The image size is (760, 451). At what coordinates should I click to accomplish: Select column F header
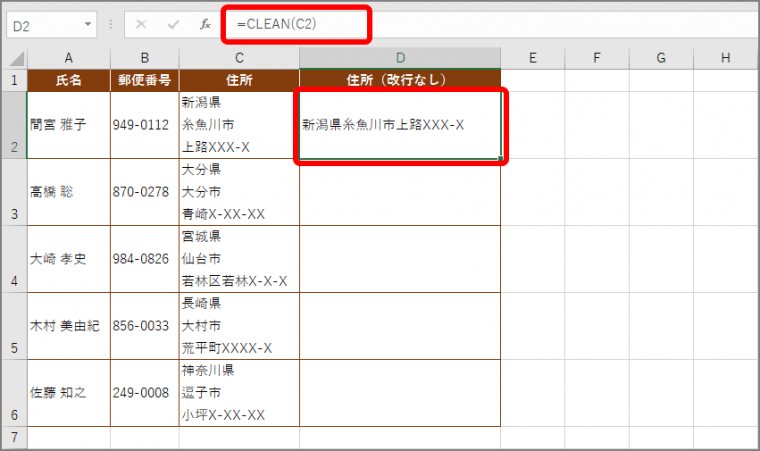(597, 58)
